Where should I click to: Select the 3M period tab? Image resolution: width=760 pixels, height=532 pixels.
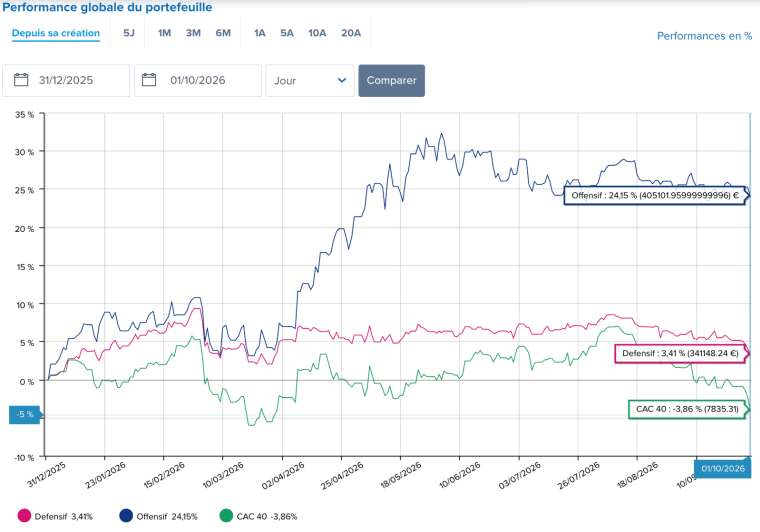(x=193, y=33)
